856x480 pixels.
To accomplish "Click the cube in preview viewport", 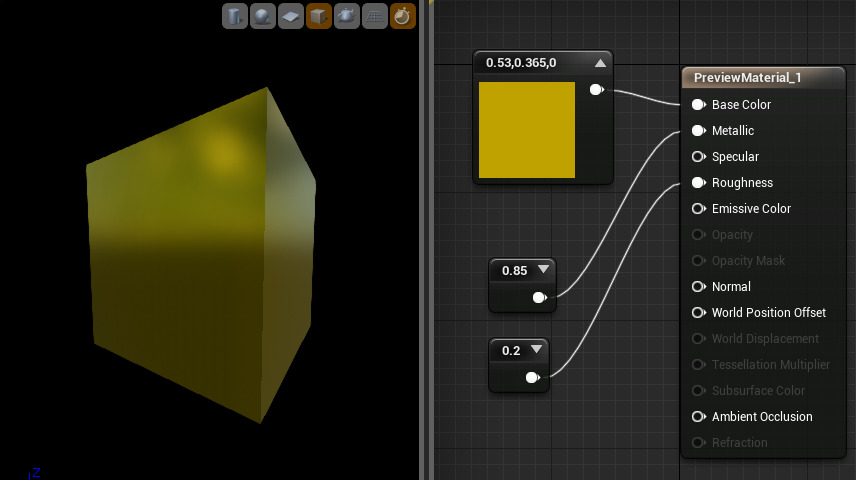I will pyautogui.click(x=202, y=257).
